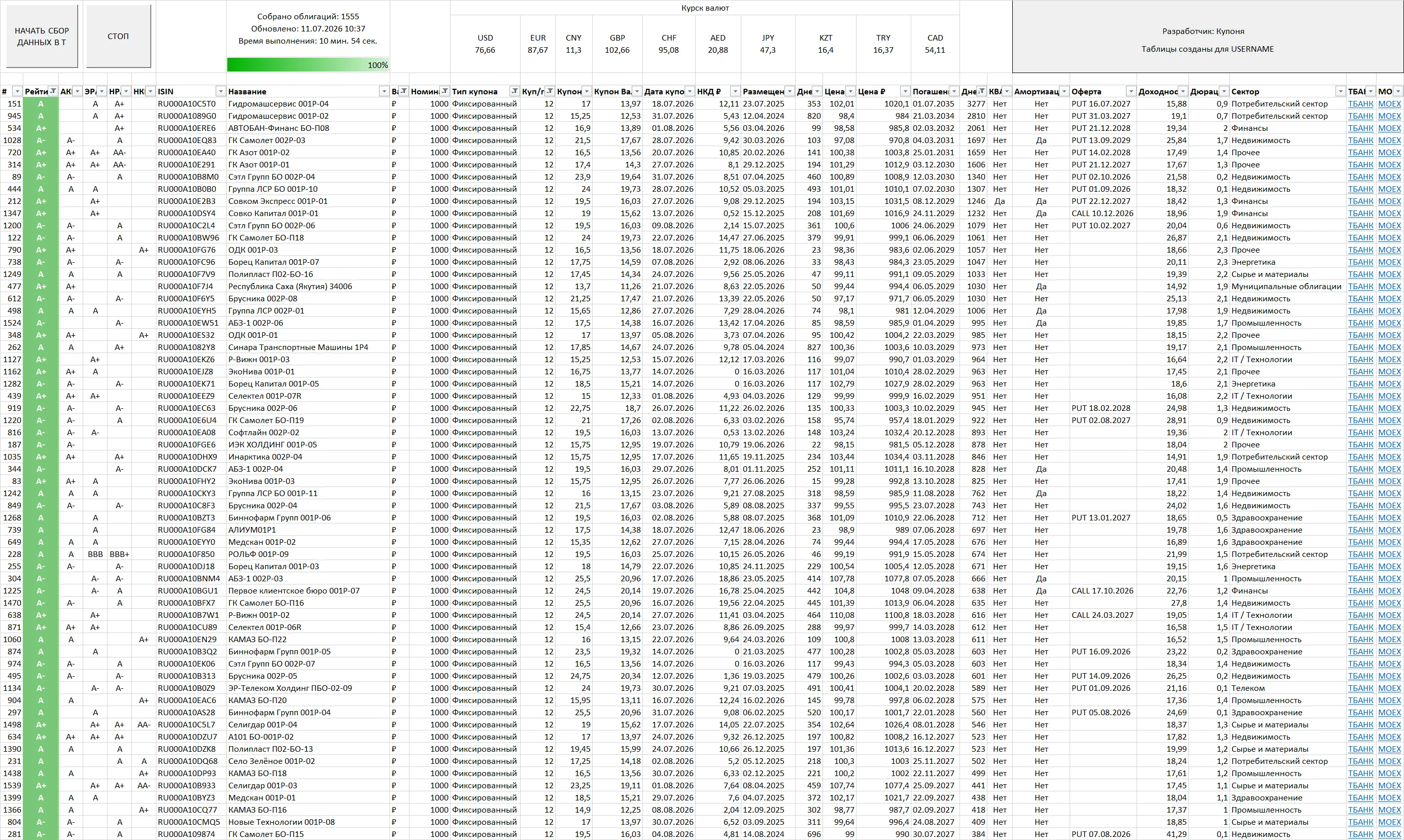
Task: Open the НКД ₽ column filter dropdown
Action: pos(735,92)
